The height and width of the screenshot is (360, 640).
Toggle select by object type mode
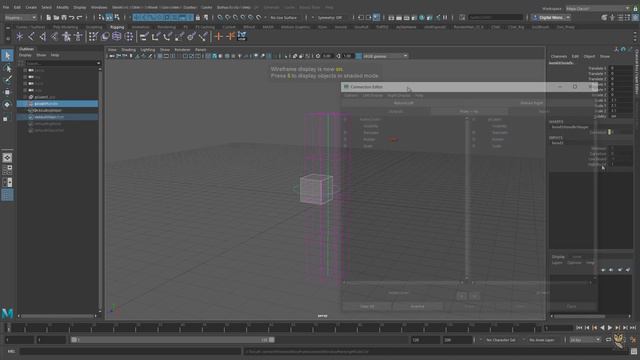coord(109,18)
